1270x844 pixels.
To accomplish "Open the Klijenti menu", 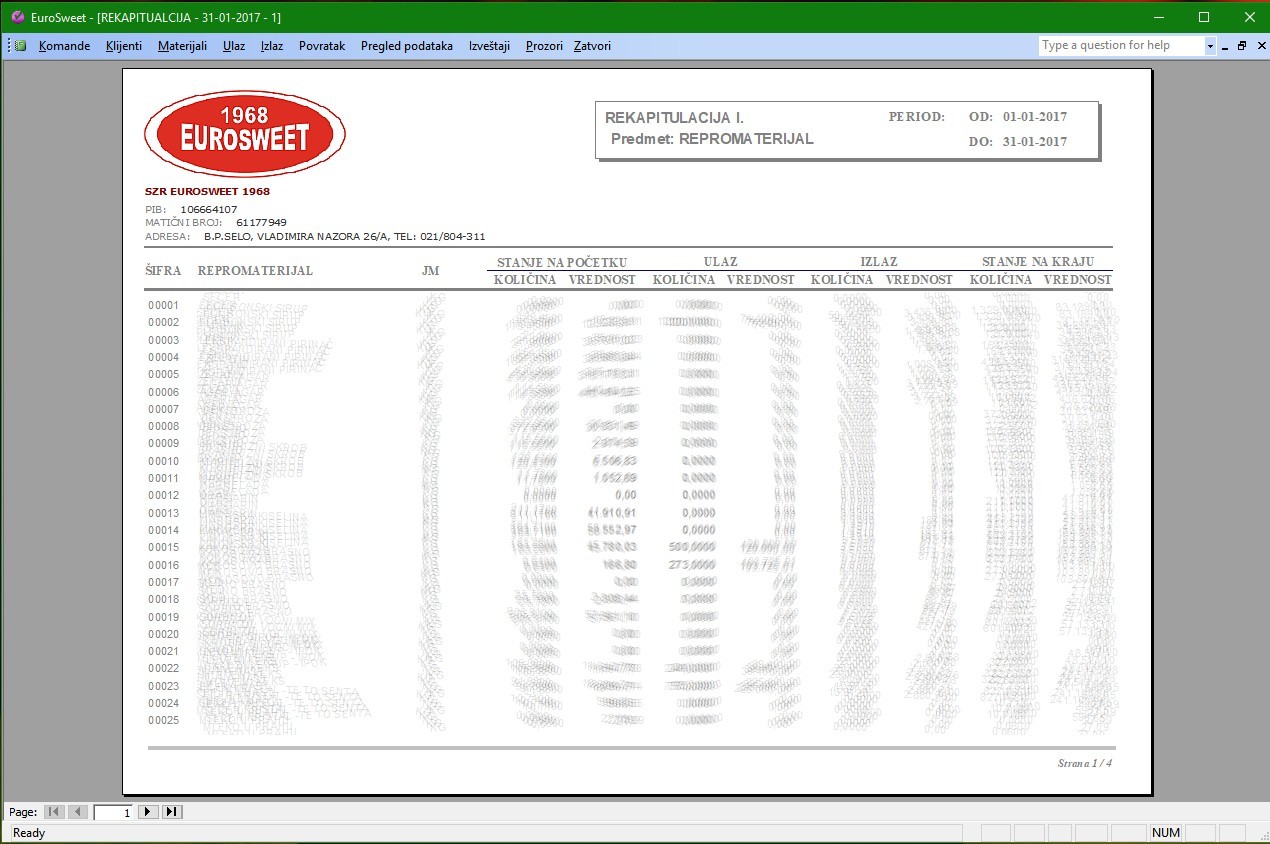I will (124, 46).
